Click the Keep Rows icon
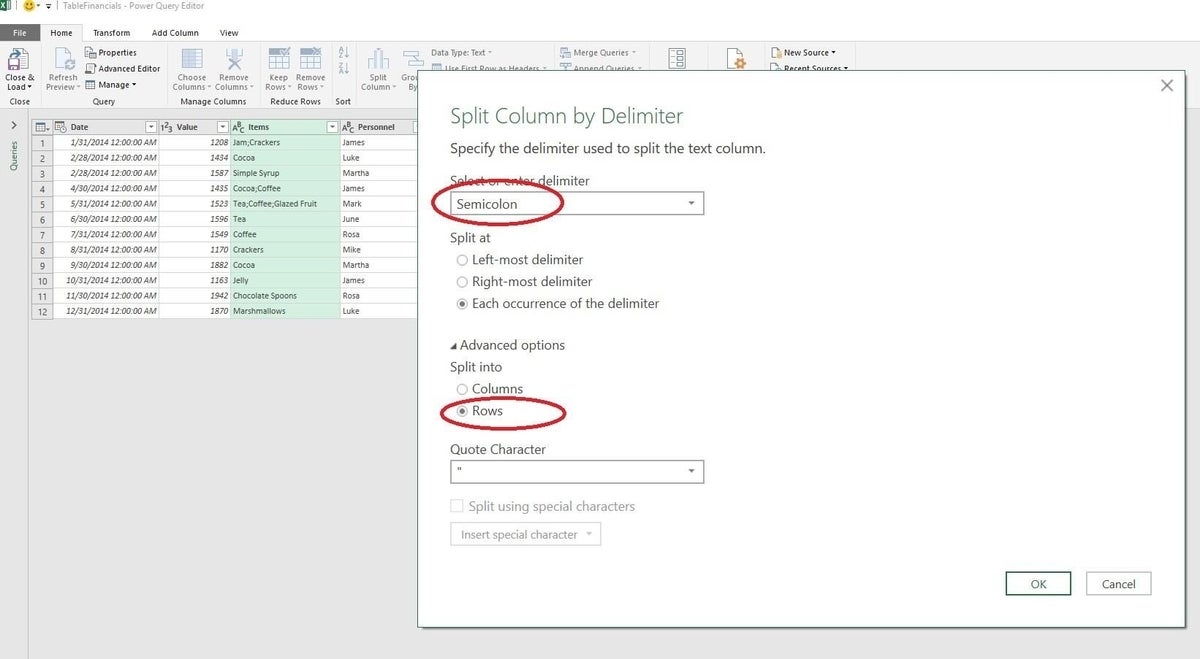This screenshot has width=1200, height=659. 278,61
